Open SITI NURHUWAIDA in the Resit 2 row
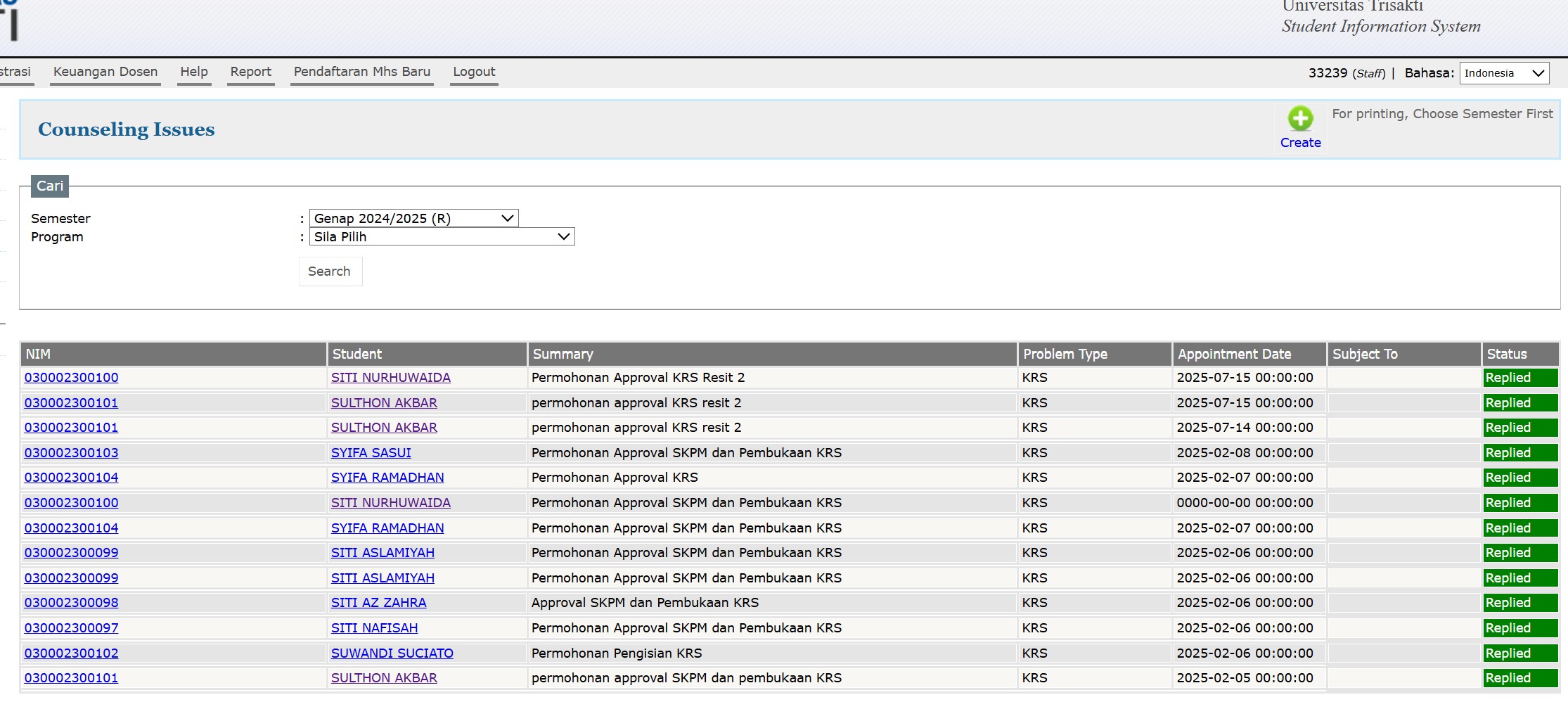Image resolution: width=1568 pixels, height=702 pixels. 390,378
